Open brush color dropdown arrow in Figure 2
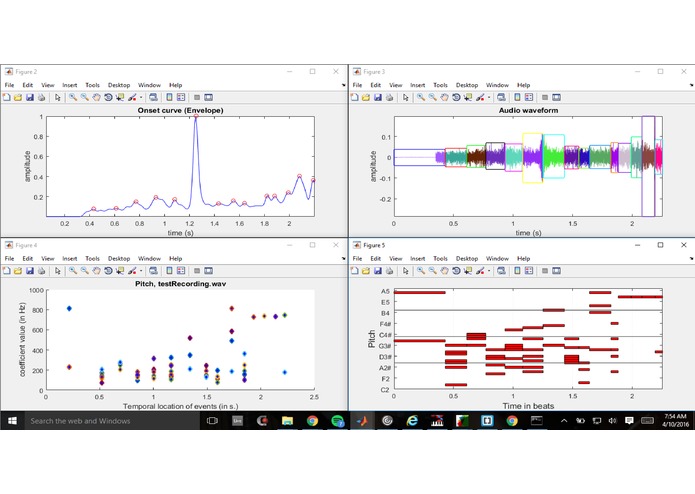The height and width of the screenshot is (494, 695). point(141,97)
